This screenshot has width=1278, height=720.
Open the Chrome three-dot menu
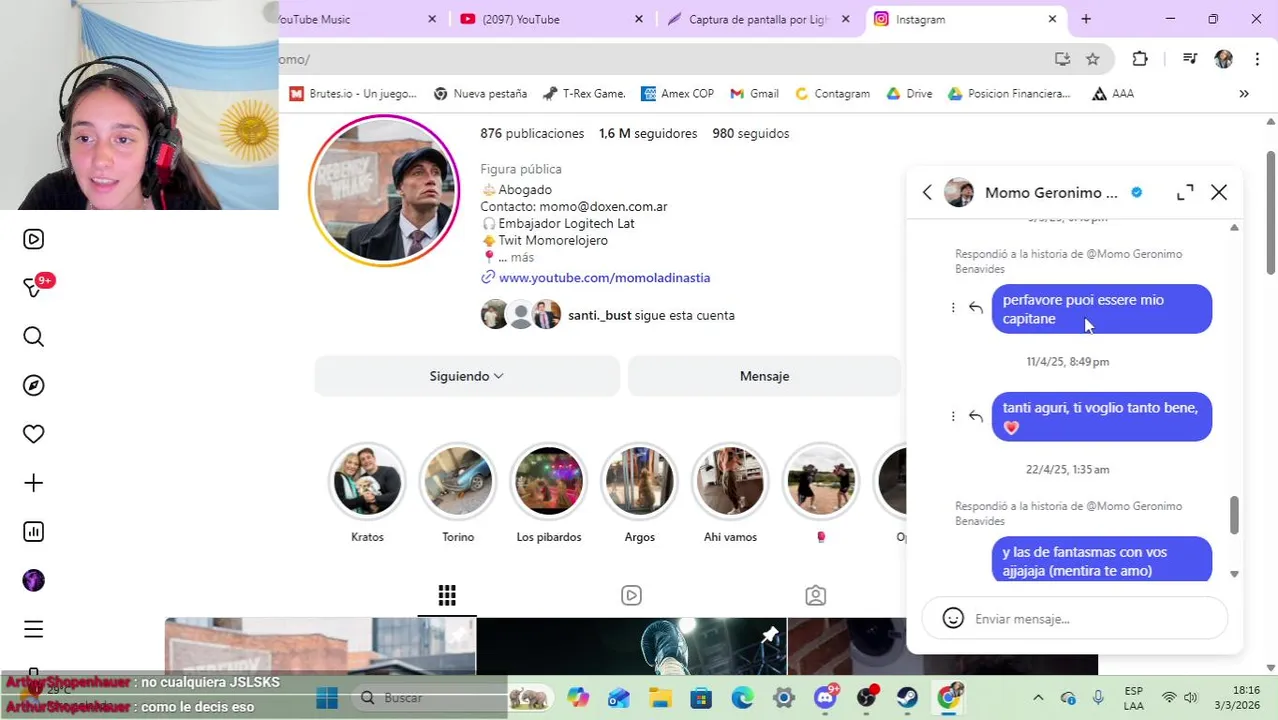coord(1257,59)
